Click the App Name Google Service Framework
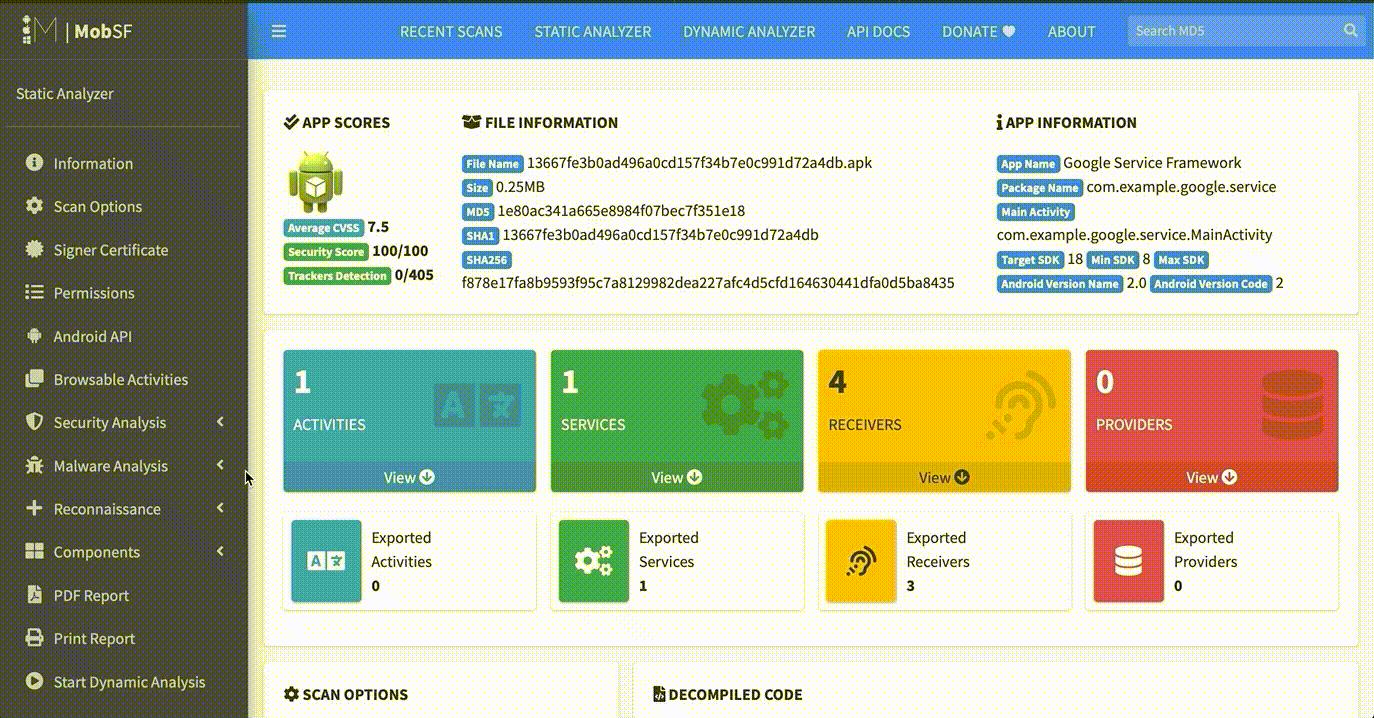The width and height of the screenshot is (1374, 718). 1152,163
